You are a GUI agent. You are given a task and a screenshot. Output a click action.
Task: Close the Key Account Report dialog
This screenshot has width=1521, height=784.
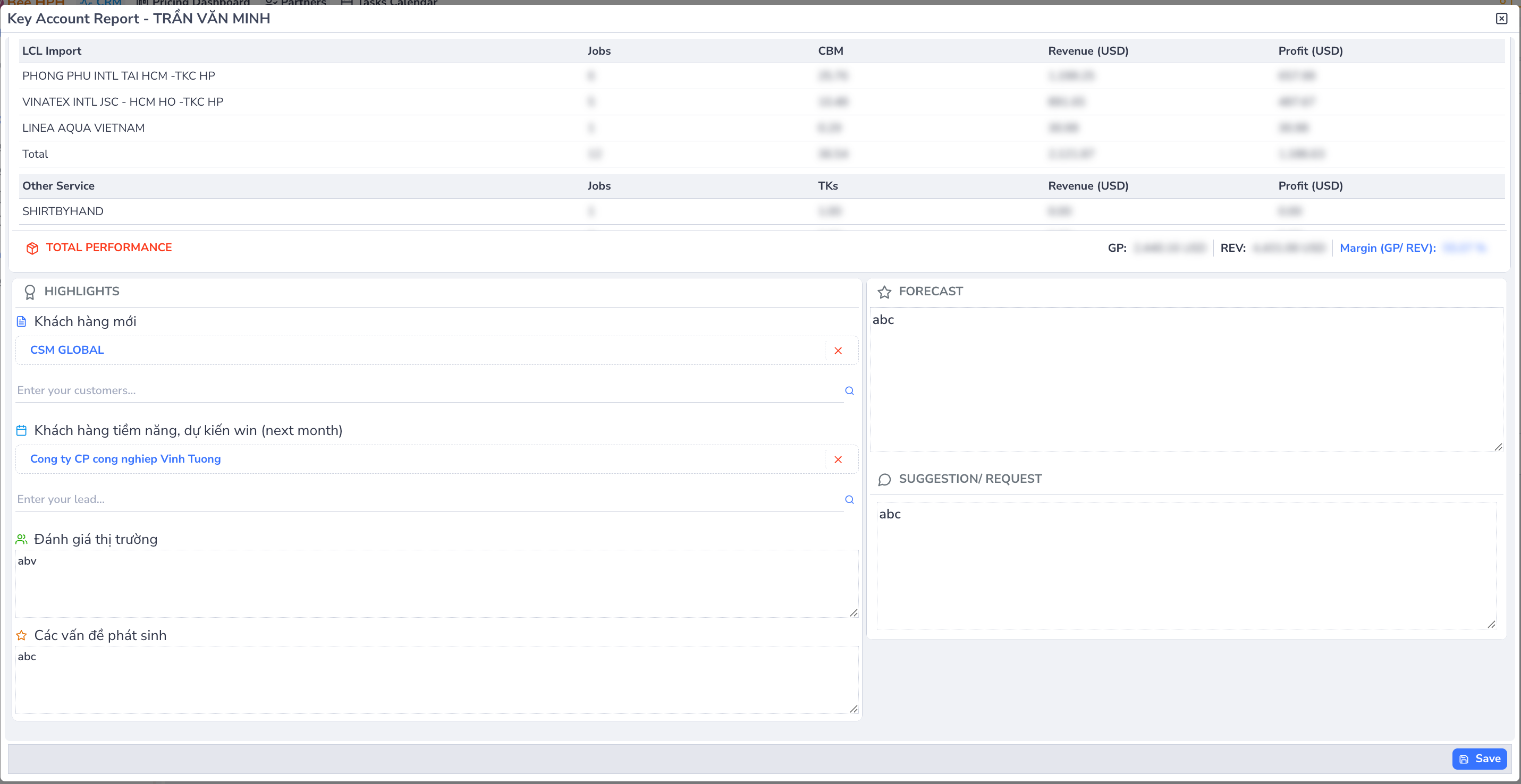(1501, 18)
